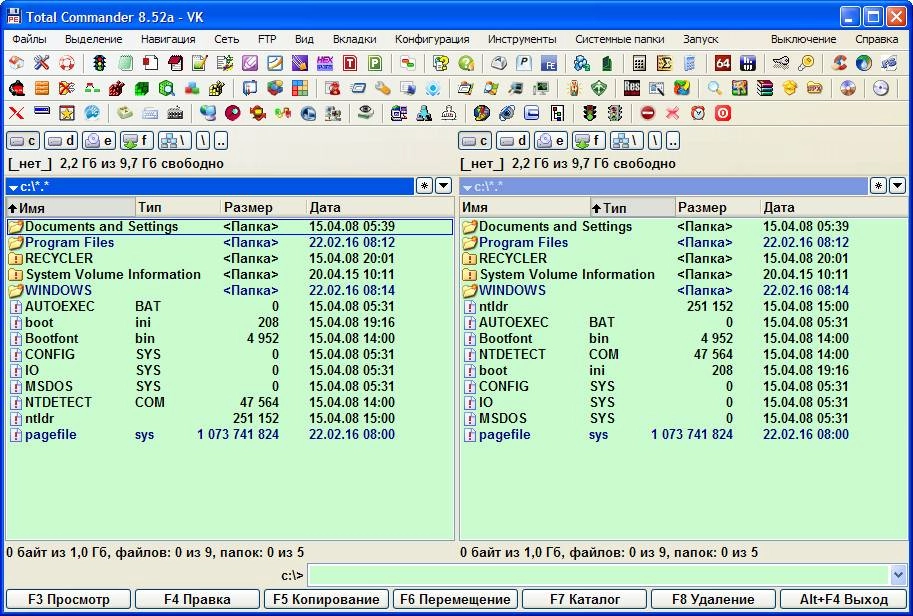This screenshot has width=913, height=616.
Task: Click the green cube icon
Action: click(141, 88)
